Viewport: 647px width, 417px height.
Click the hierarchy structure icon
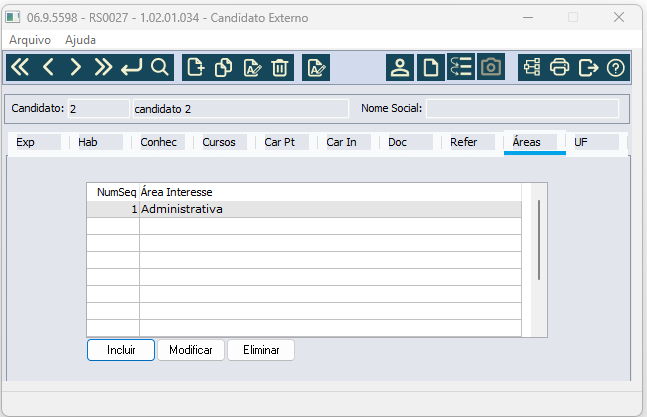532,67
